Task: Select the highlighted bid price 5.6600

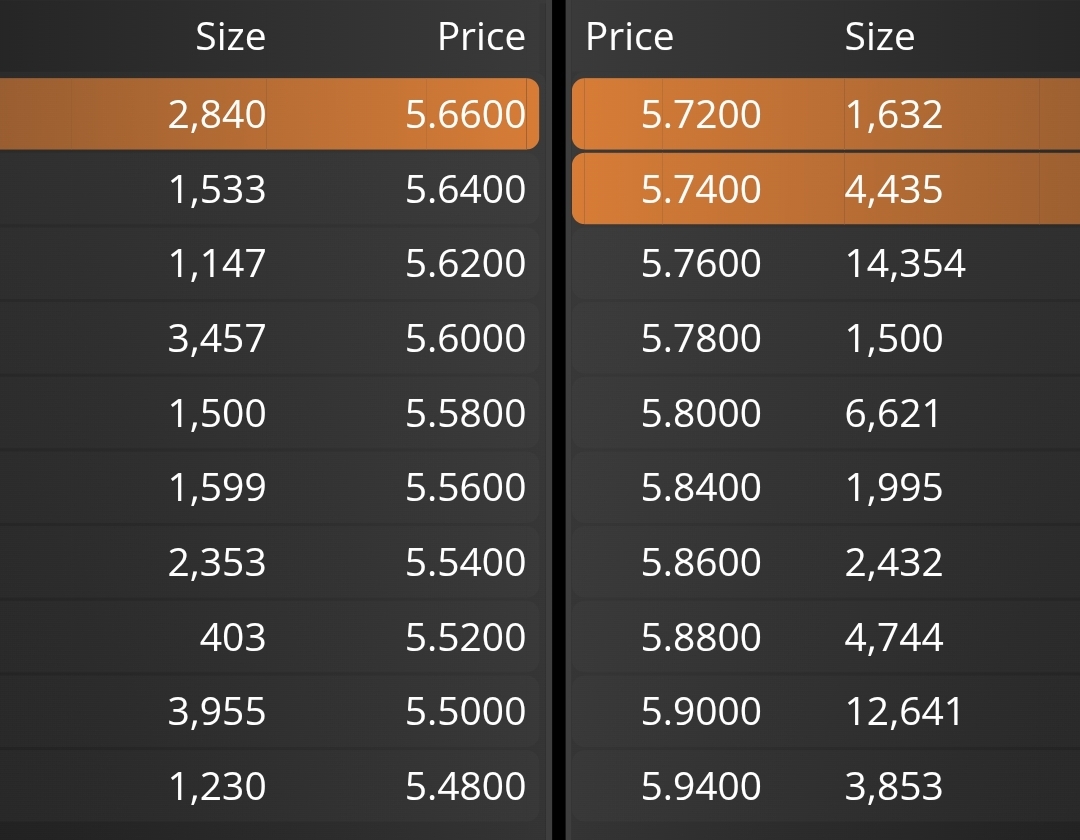Action: tap(466, 114)
